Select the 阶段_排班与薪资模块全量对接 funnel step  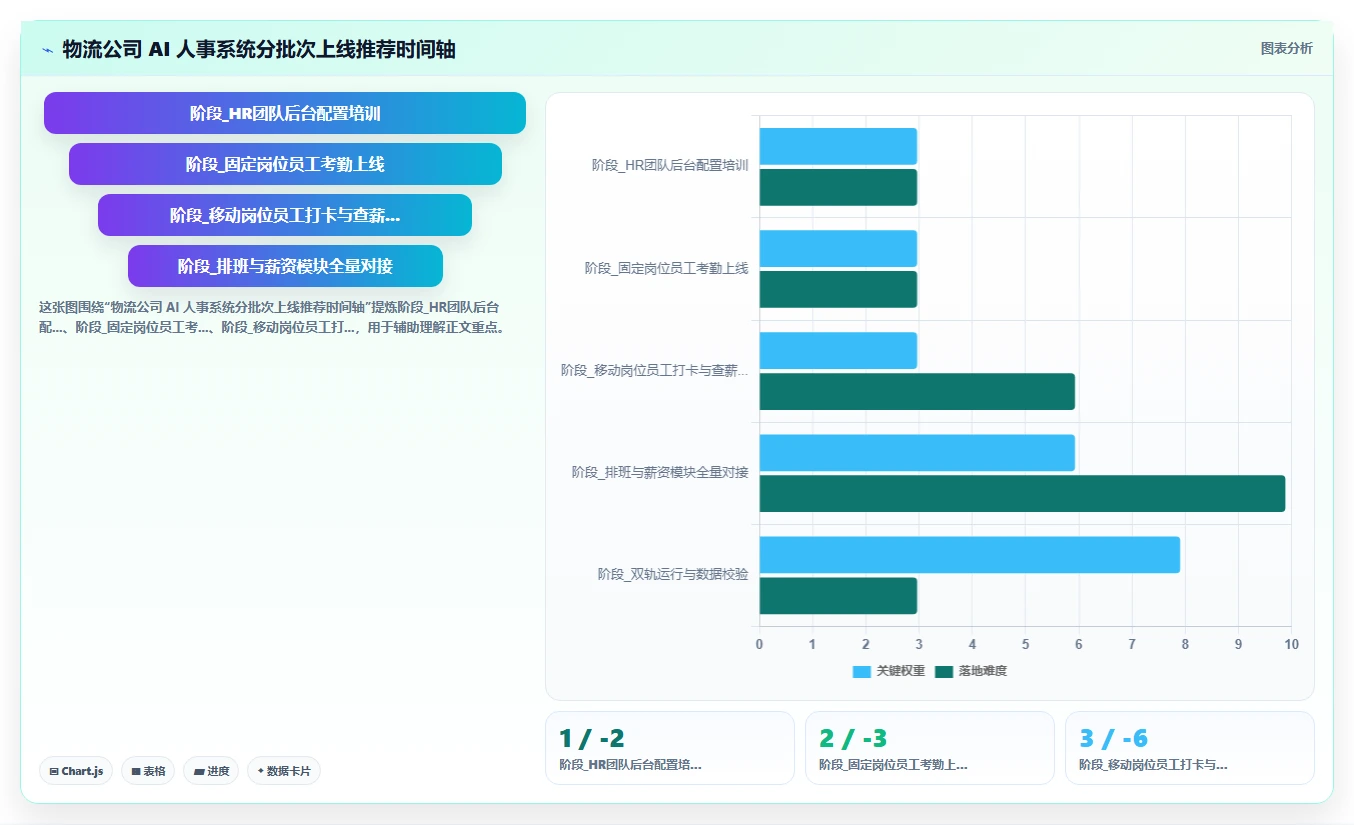coord(285,266)
